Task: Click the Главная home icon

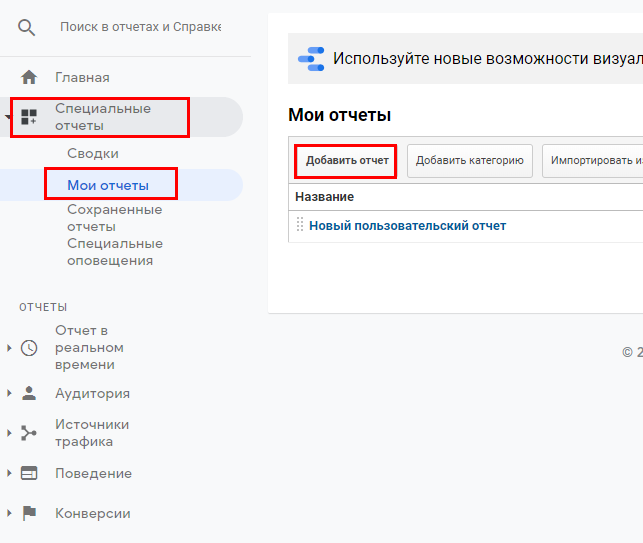Action: click(x=29, y=77)
